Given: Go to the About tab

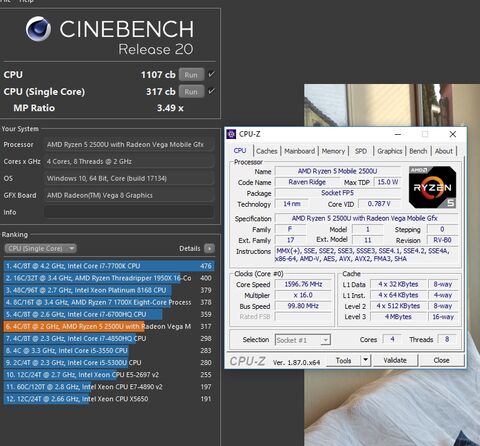Looking at the screenshot, I should (x=444, y=151).
